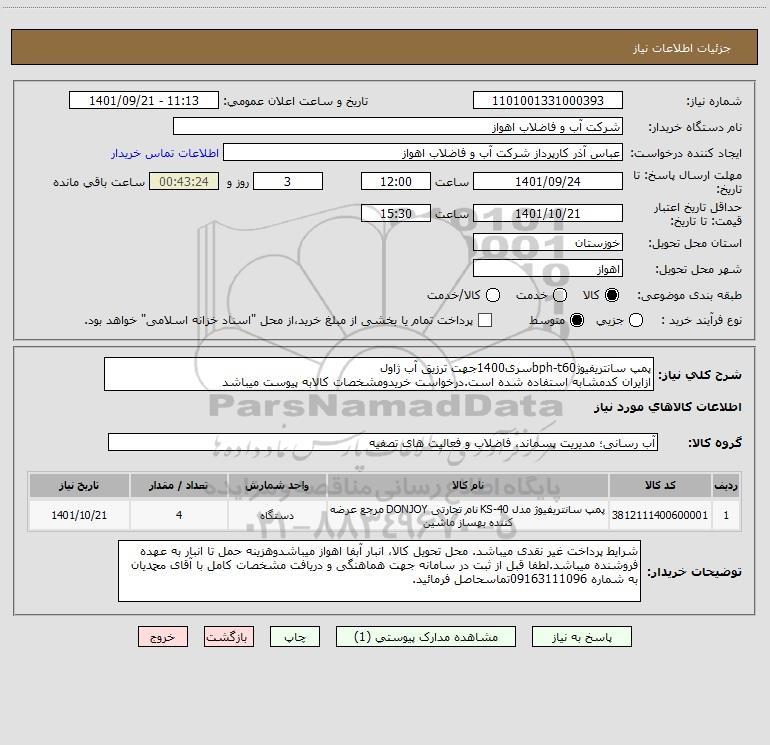Click the تعداد / مقدار column header
The height and width of the screenshot is (745, 770).
point(179,485)
